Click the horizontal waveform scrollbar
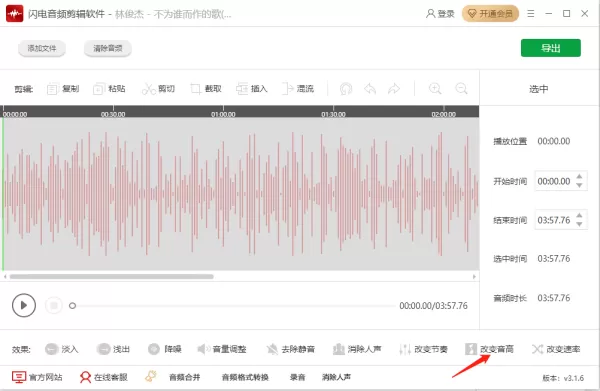This screenshot has width=600, height=391. click(112, 277)
